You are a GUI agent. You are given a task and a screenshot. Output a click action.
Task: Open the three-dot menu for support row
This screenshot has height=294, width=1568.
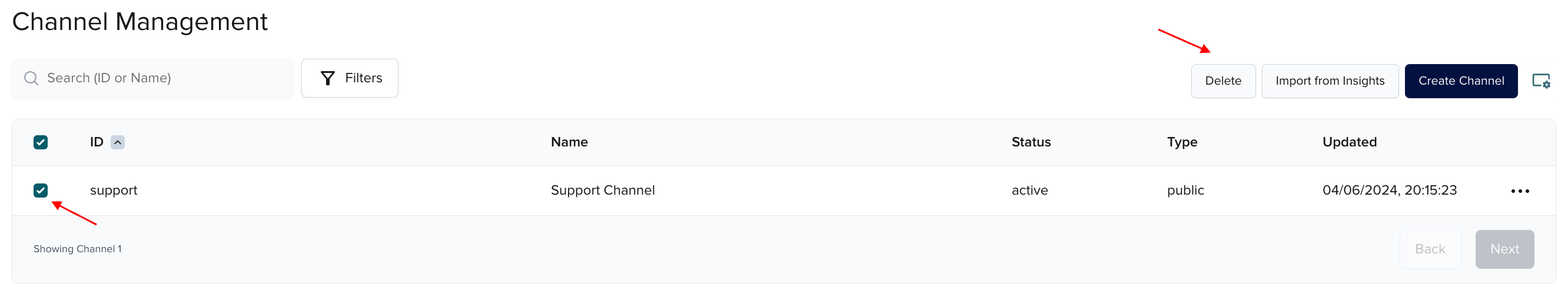1520,191
